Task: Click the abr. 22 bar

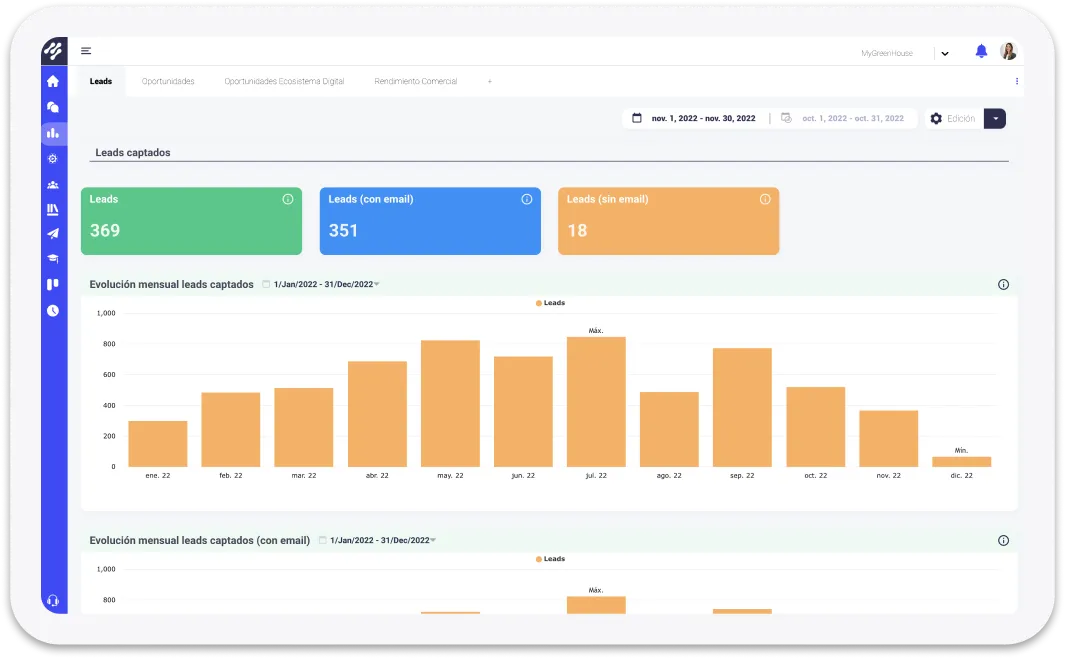Action: click(378, 414)
